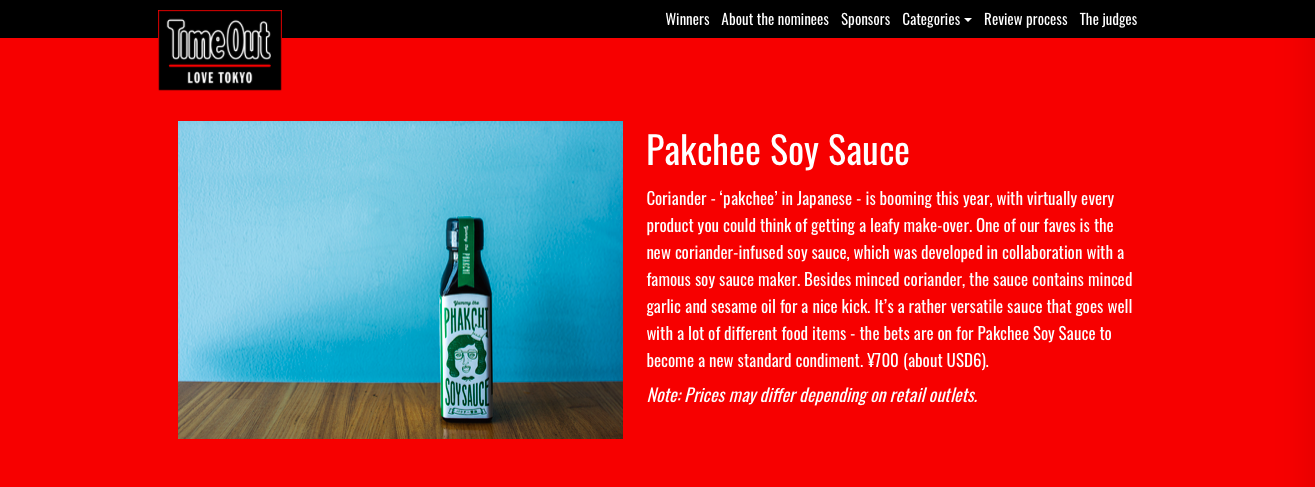Expand the Categories dropdown menu
1315x487 pixels.
click(x=937, y=19)
